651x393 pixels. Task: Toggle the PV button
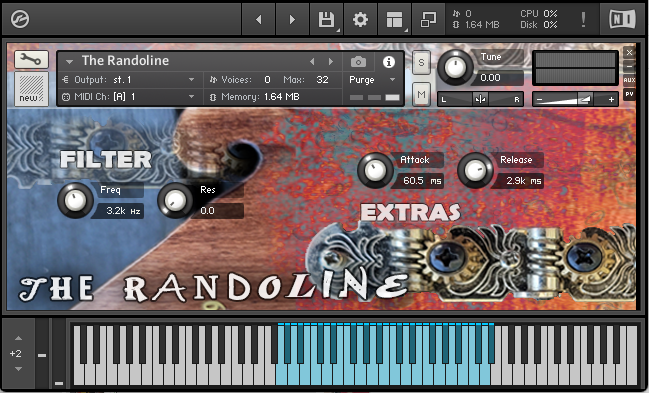629,94
